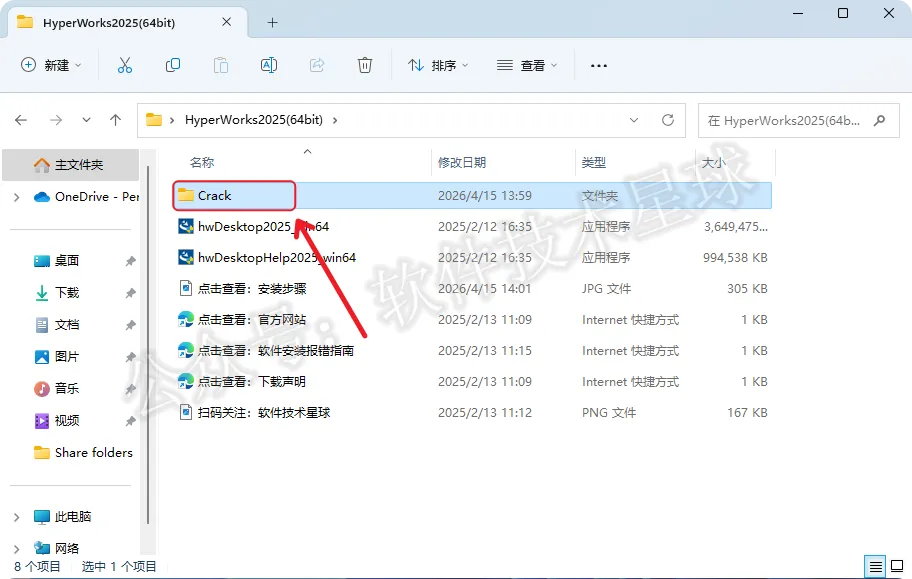Click the Rename icon in toolbar
This screenshot has width=912, height=579.
click(269, 65)
